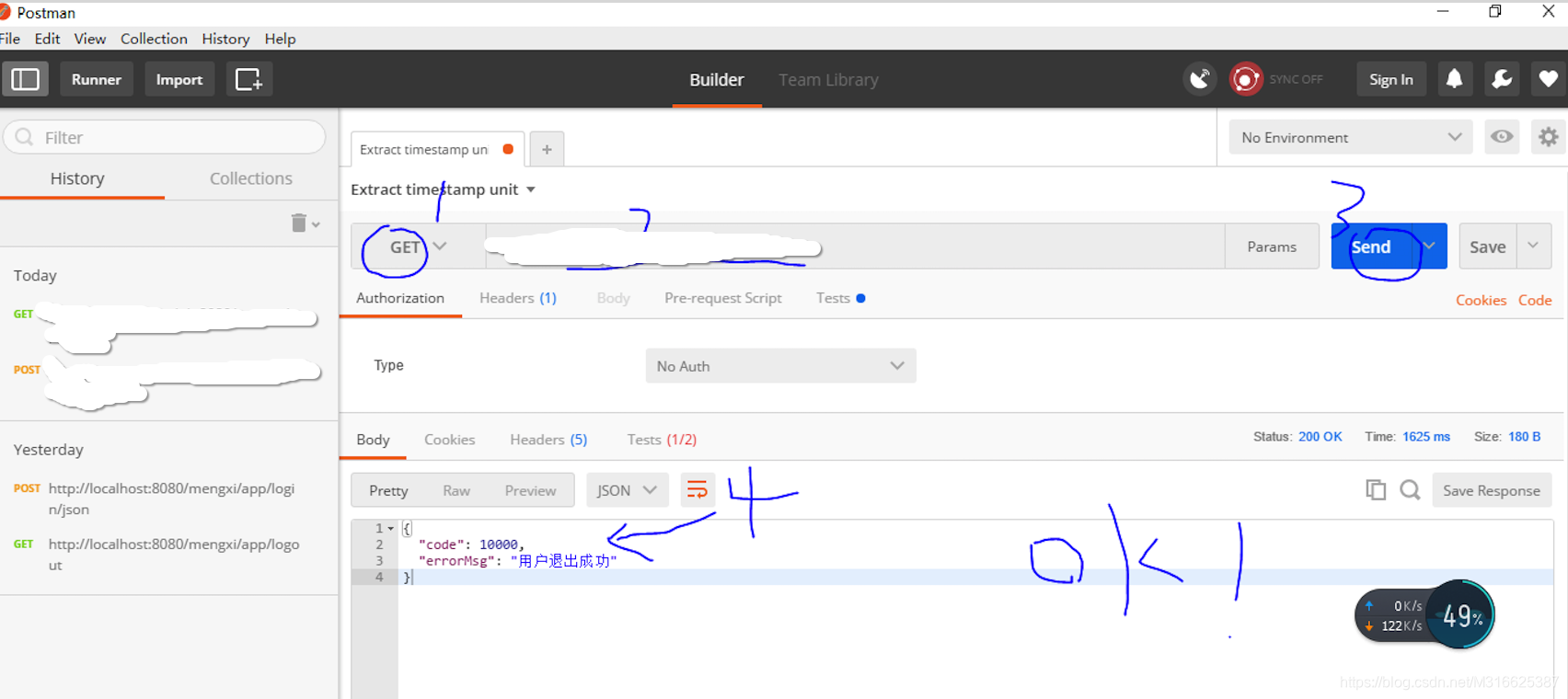This screenshot has height=699, width=1568.
Task: Switch to the Builder tab
Action: (x=717, y=80)
